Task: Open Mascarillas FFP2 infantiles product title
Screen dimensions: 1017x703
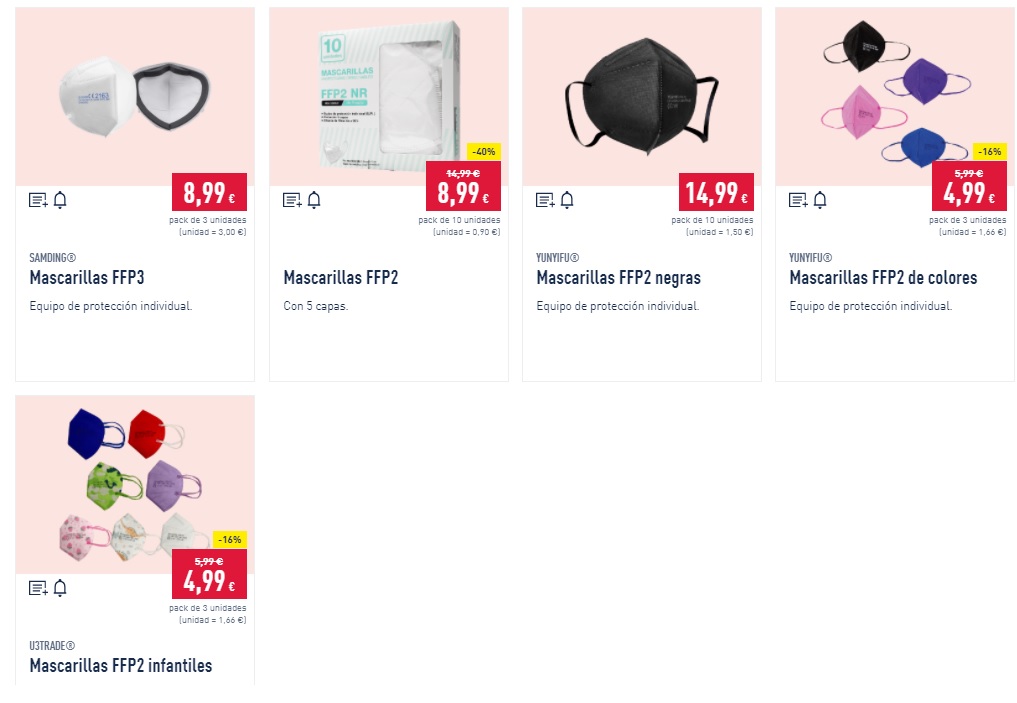Action: (121, 665)
